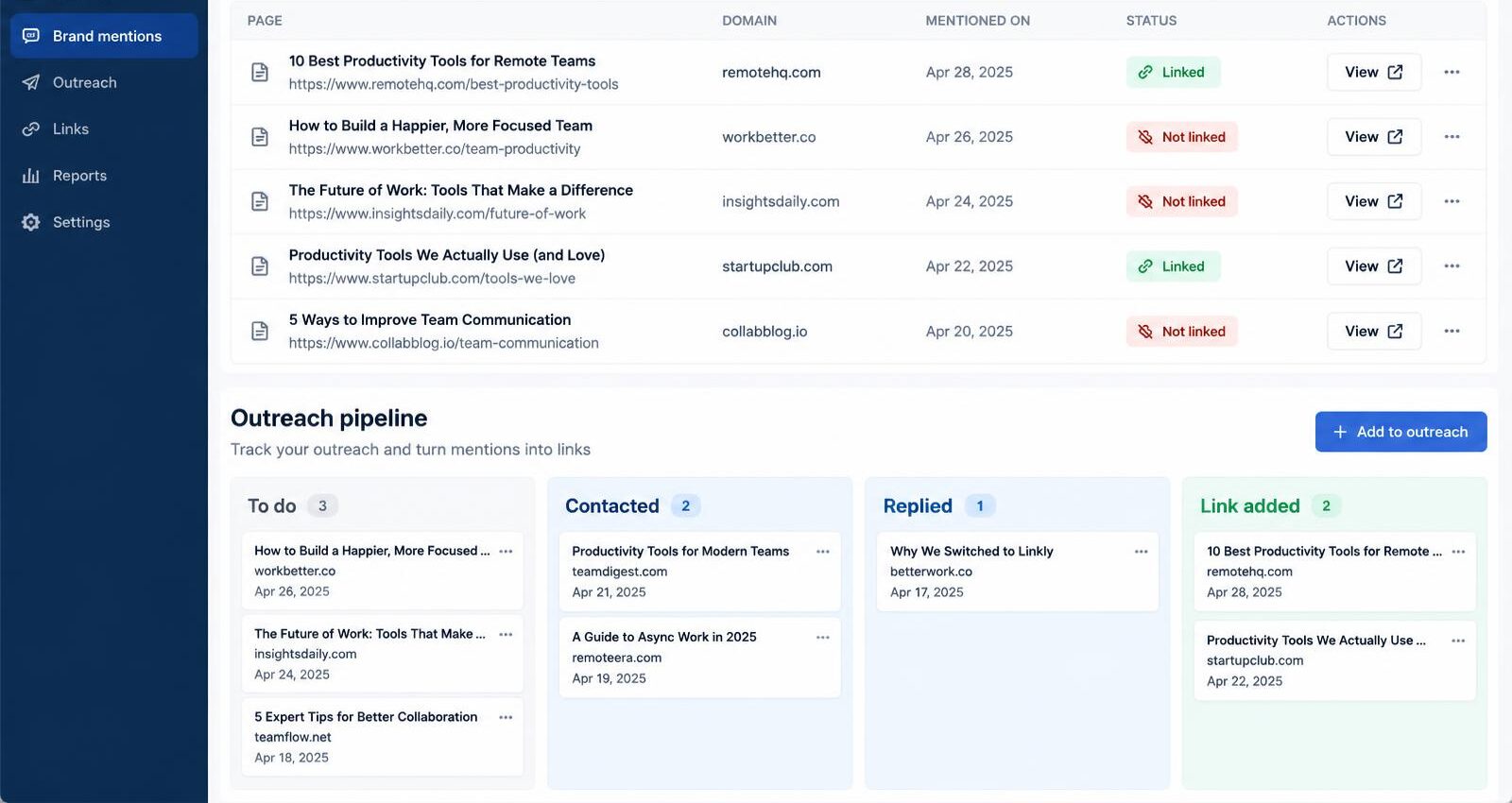
Task: Open link https://www.remotehq.com/best-productivity-tools
Action: (x=454, y=84)
